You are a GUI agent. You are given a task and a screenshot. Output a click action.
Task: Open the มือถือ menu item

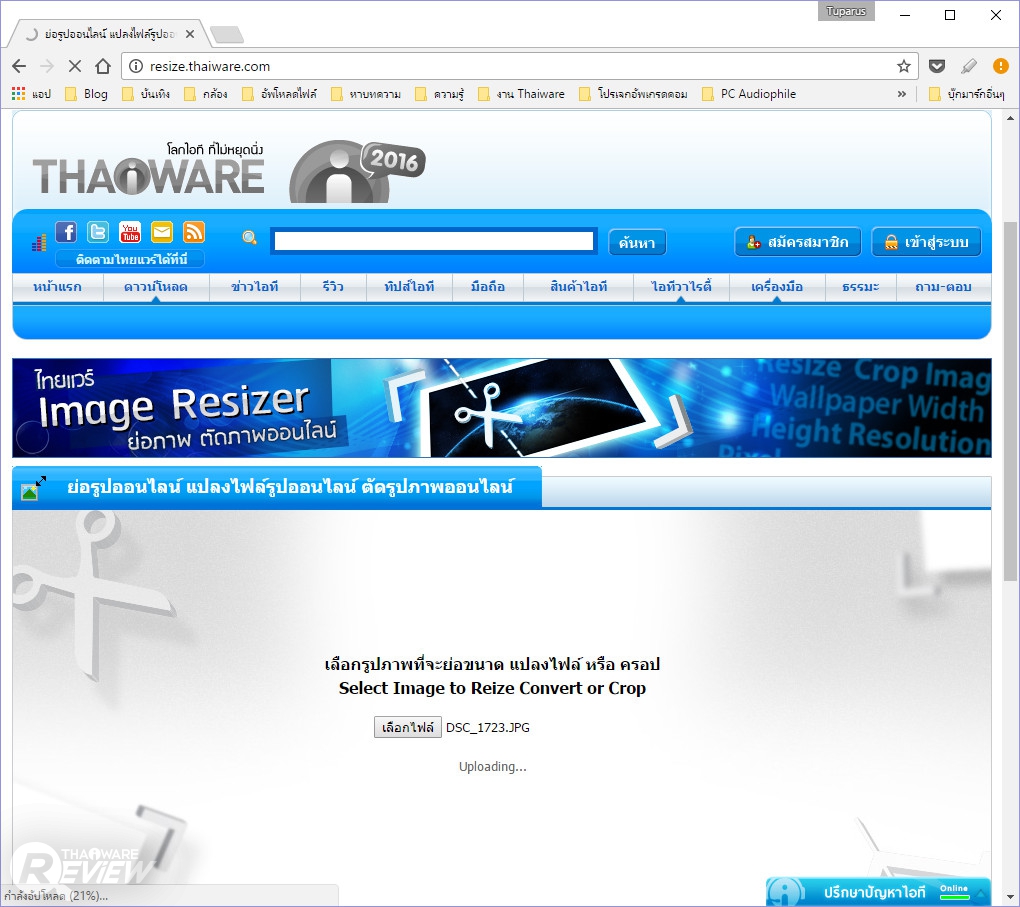pos(488,287)
